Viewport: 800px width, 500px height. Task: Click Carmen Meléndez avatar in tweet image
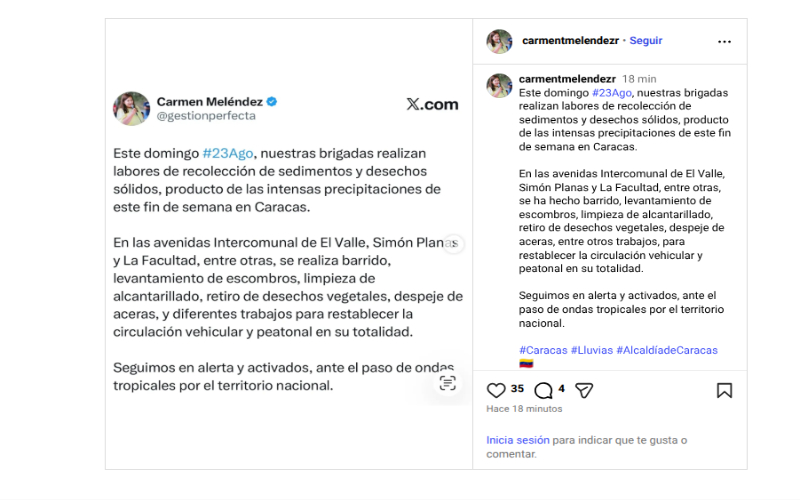coord(132,109)
